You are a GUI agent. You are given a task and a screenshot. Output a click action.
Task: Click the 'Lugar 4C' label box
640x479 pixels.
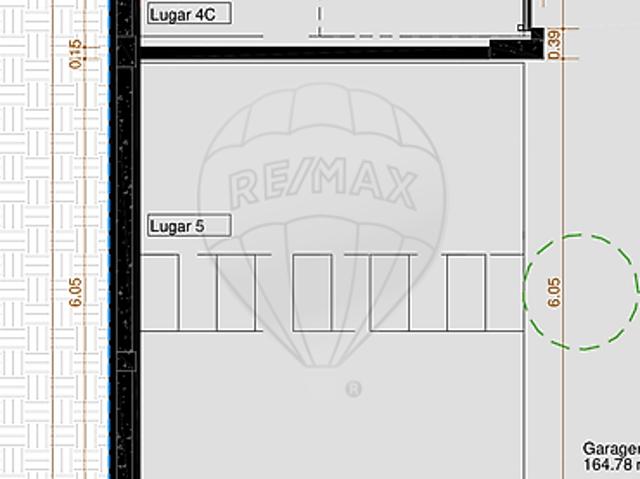click(189, 13)
